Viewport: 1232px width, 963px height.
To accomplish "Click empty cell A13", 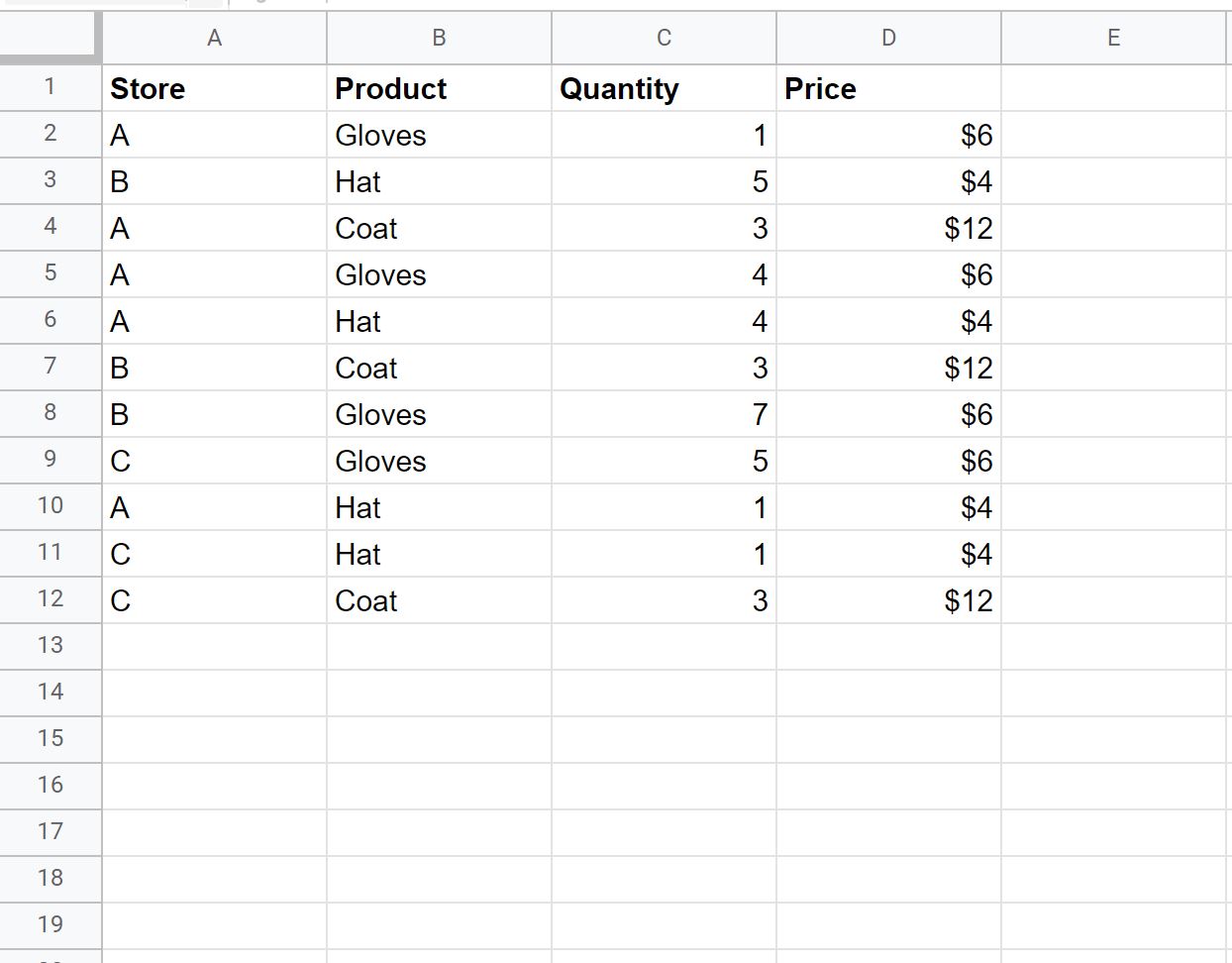I will (214, 647).
